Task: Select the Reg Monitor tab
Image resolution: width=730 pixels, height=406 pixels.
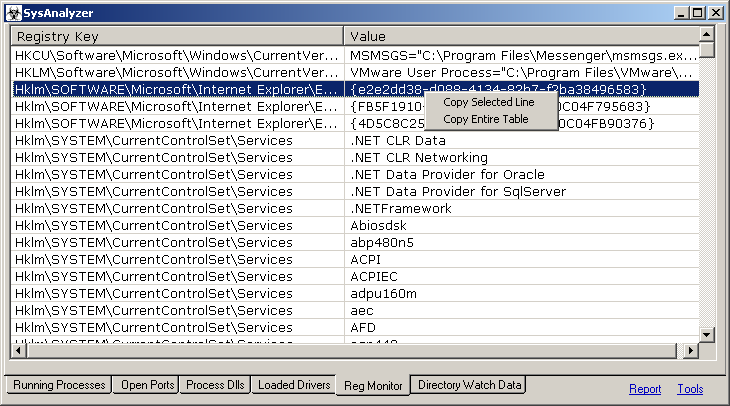Action: (372, 385)
